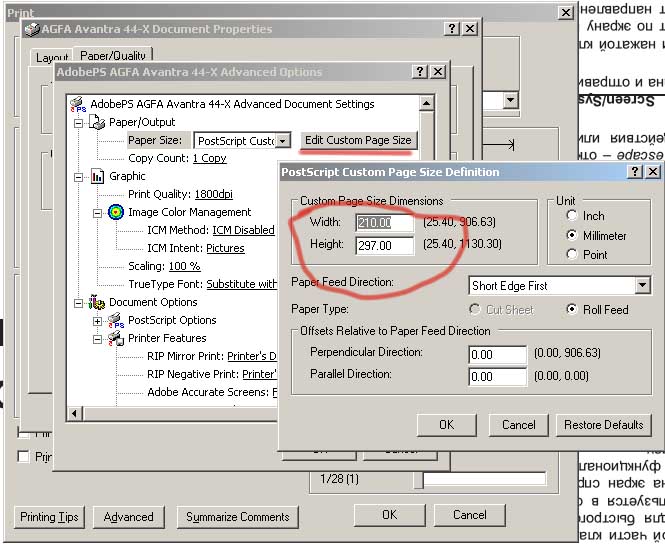Click the 'ICM Disabled' method value
The width and height of the screenshot is (665, 544).
pos(243,230)
